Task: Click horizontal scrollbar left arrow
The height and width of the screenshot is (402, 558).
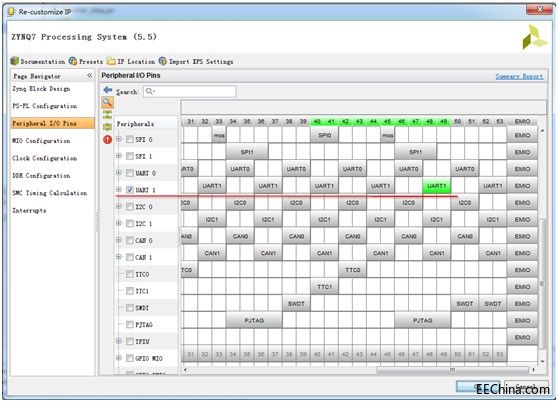Action: pos(185,370)
